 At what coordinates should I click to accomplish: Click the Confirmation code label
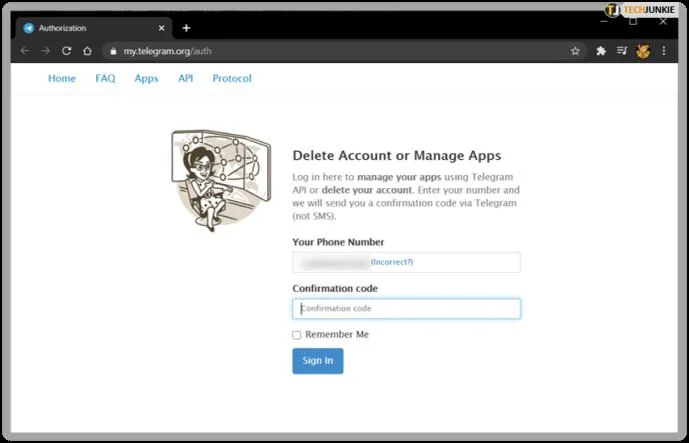click(x=335, y=288)
